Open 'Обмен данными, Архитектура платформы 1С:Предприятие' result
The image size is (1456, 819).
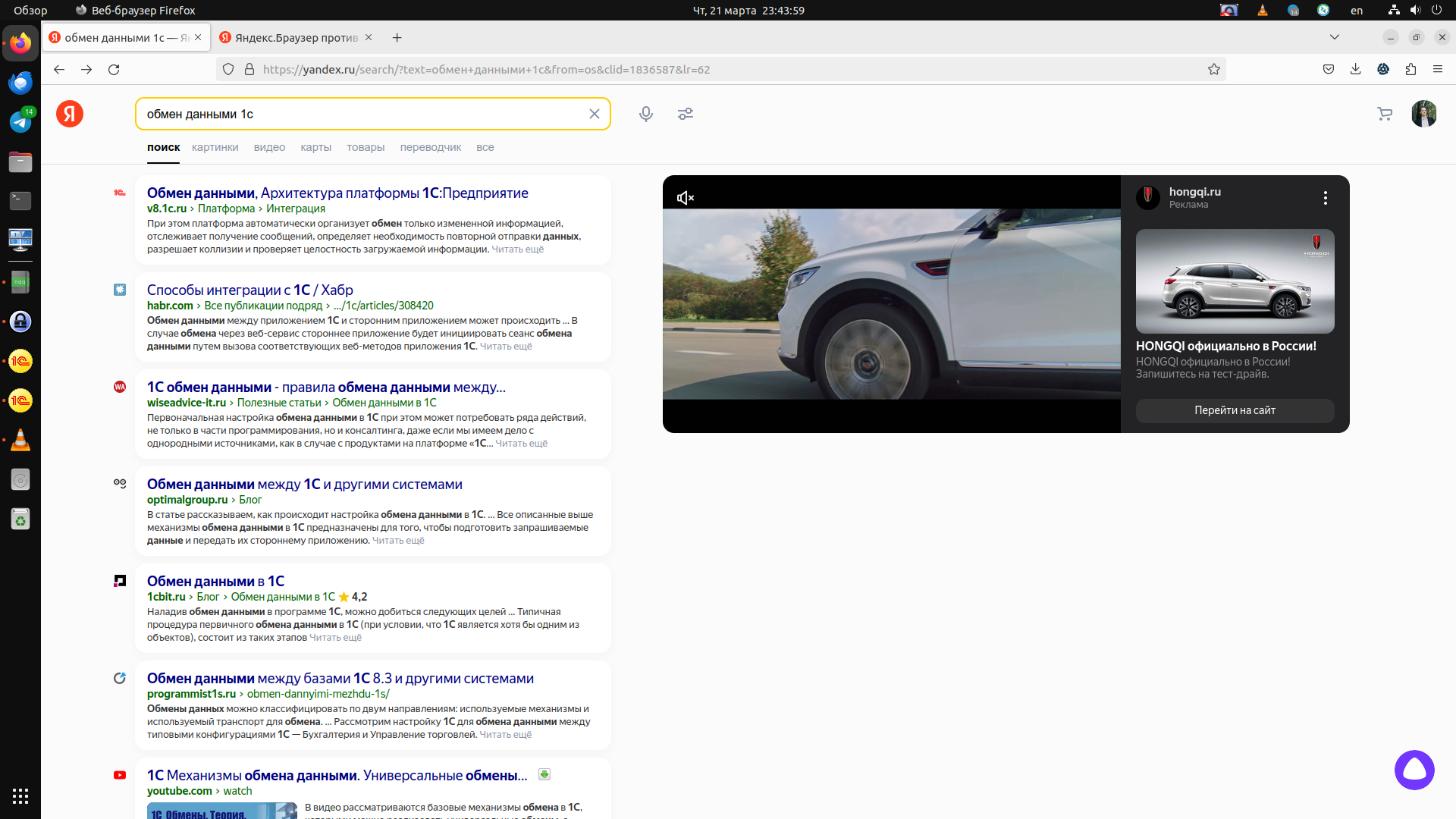coord(337,193)
